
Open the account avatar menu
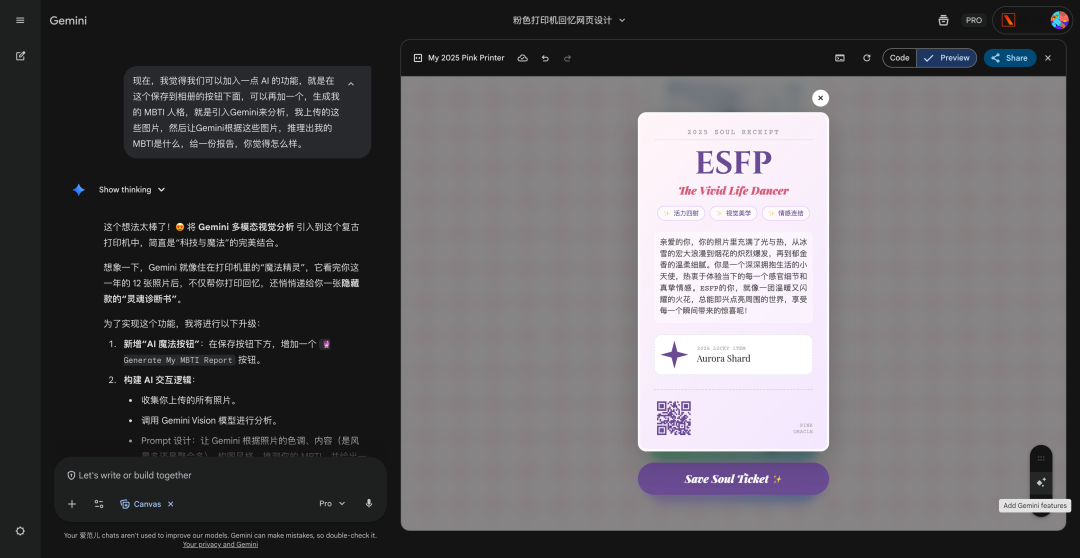[x=1059, y=20]
